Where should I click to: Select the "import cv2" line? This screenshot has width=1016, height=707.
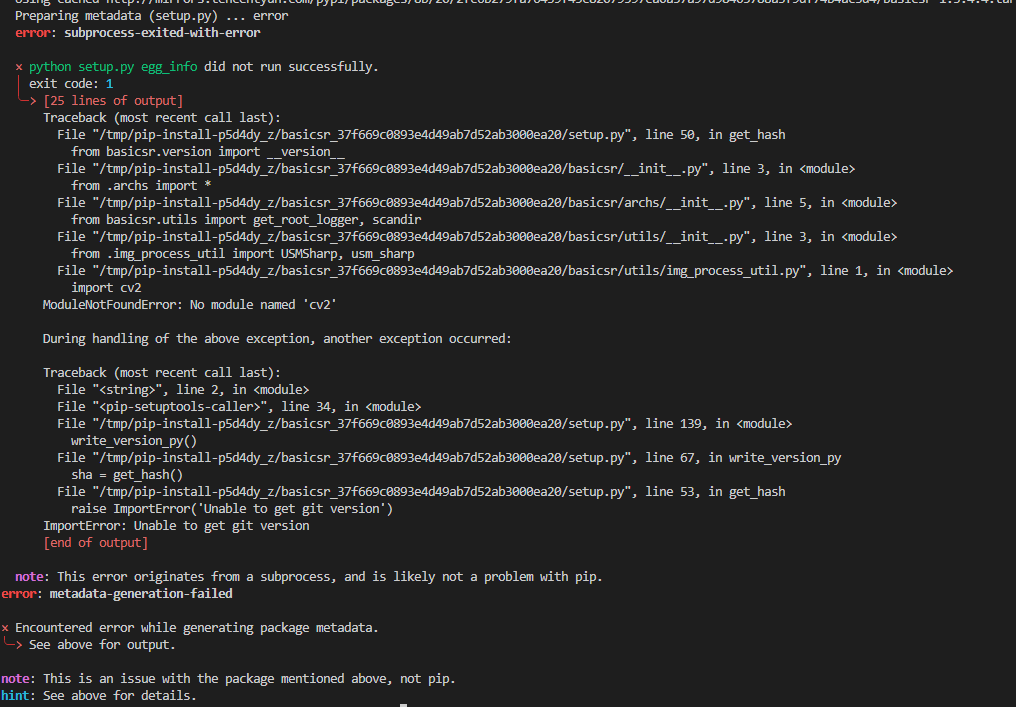(106, 288)
